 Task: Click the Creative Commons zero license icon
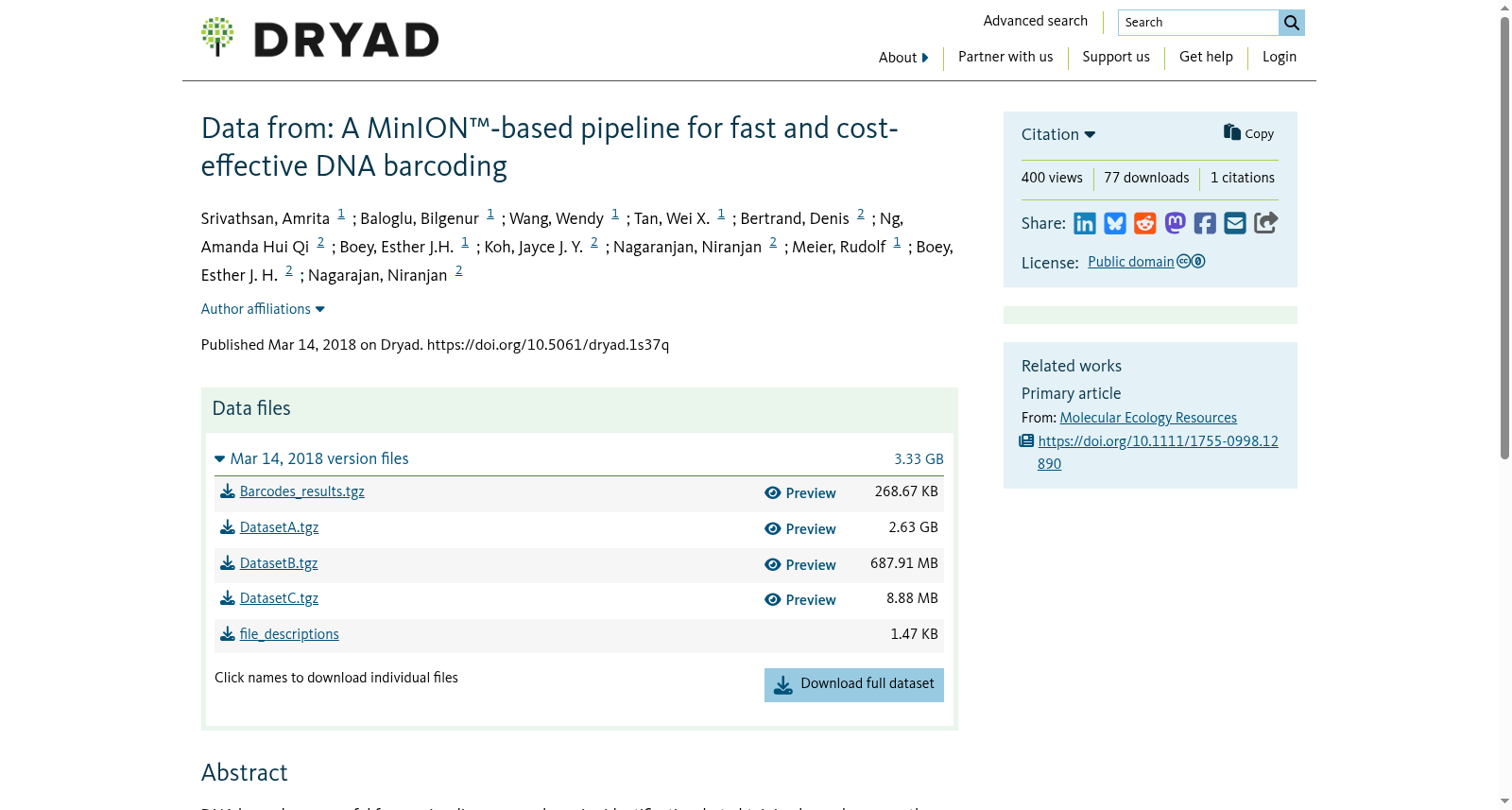pos(1191,262)
